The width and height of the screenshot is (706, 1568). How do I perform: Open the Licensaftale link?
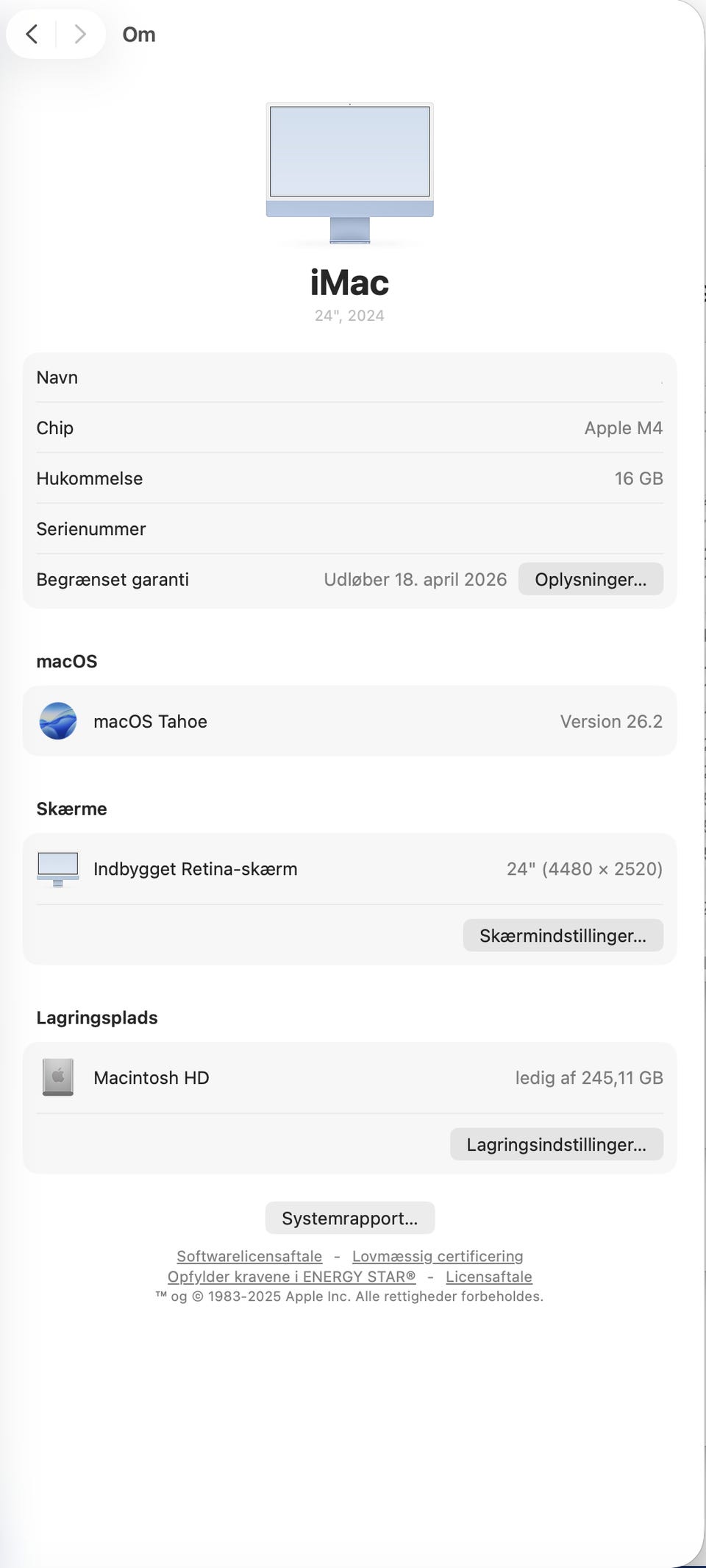488,1277
